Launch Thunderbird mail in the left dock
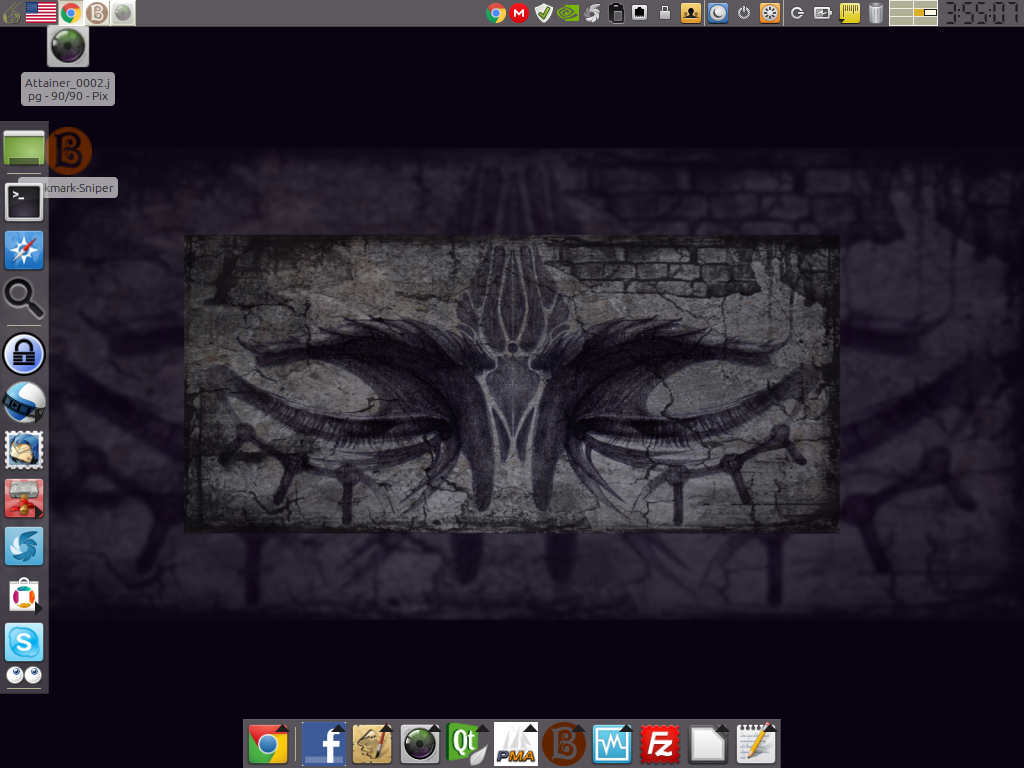Viewport: 1024px width, 768px height. click(24, 450)
